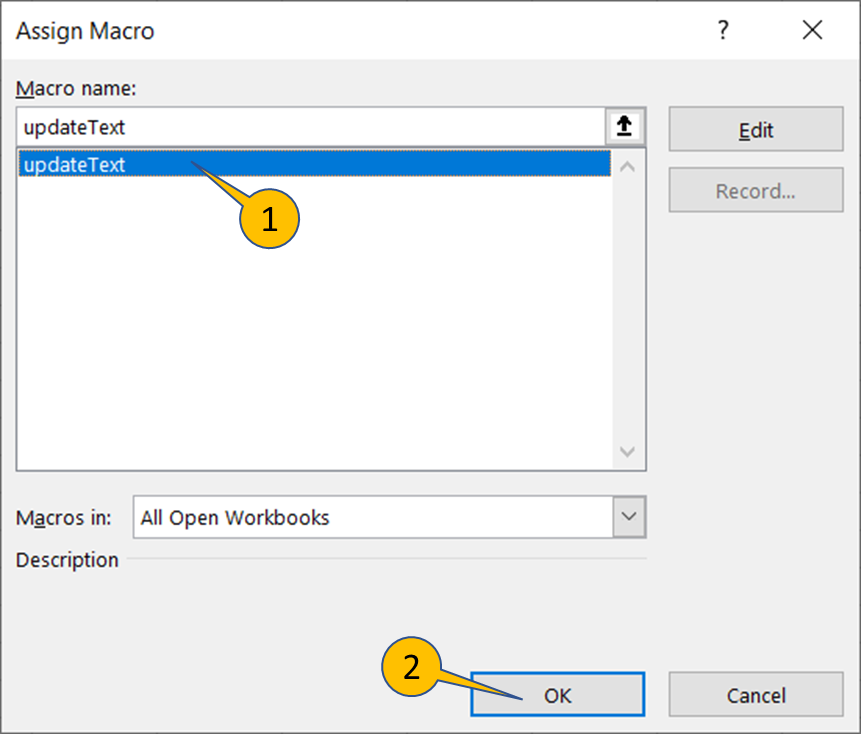Screen dimensions: 861x734
Task: Click the collapse dialog arrow icon
Action: point(625,127)
